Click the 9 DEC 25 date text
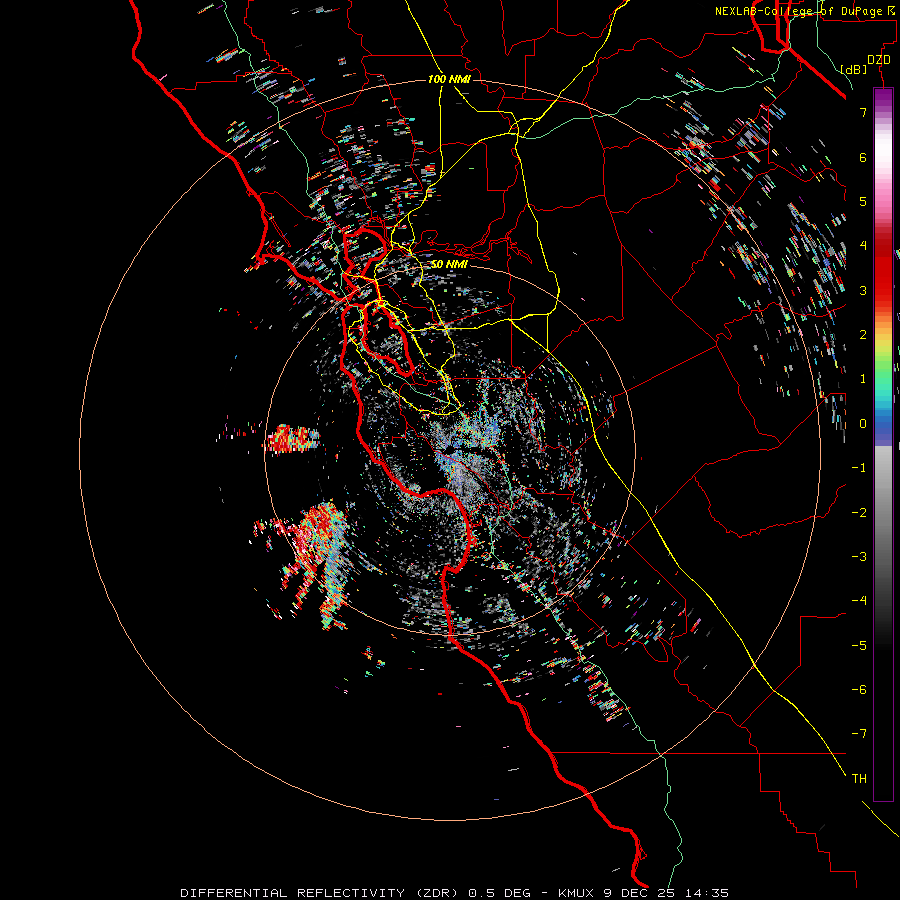This screenshot has height=900, width=900. point(640,893)
